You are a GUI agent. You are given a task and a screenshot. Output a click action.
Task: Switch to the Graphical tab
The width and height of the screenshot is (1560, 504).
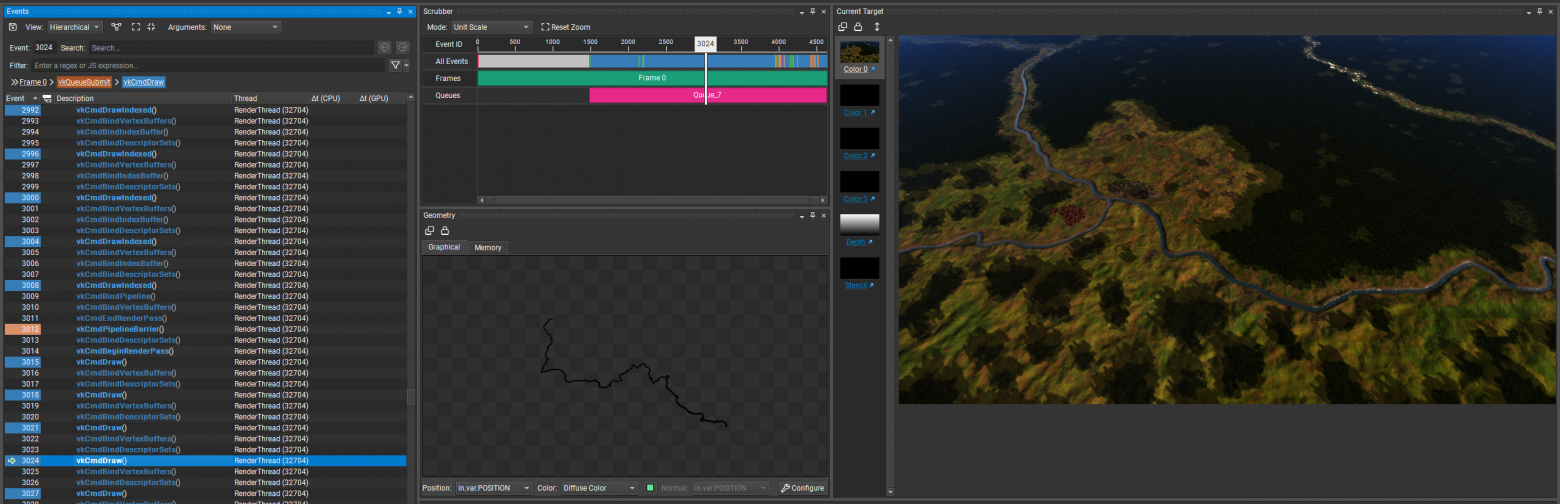pyautogui.click(x=444, y=247)
